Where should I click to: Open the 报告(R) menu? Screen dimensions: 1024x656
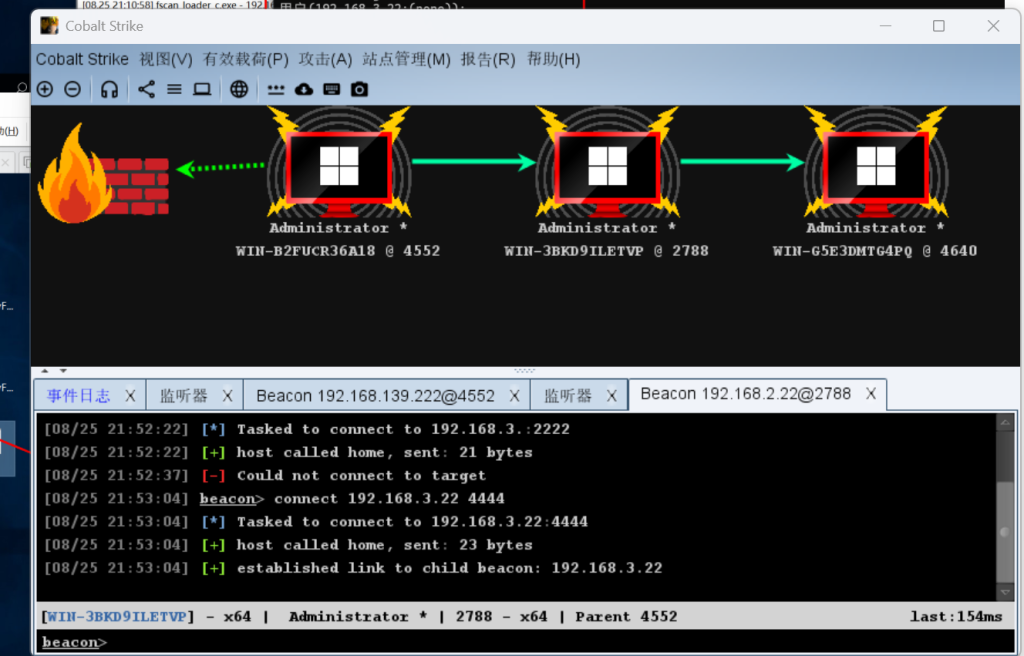(x=488, y=59)
